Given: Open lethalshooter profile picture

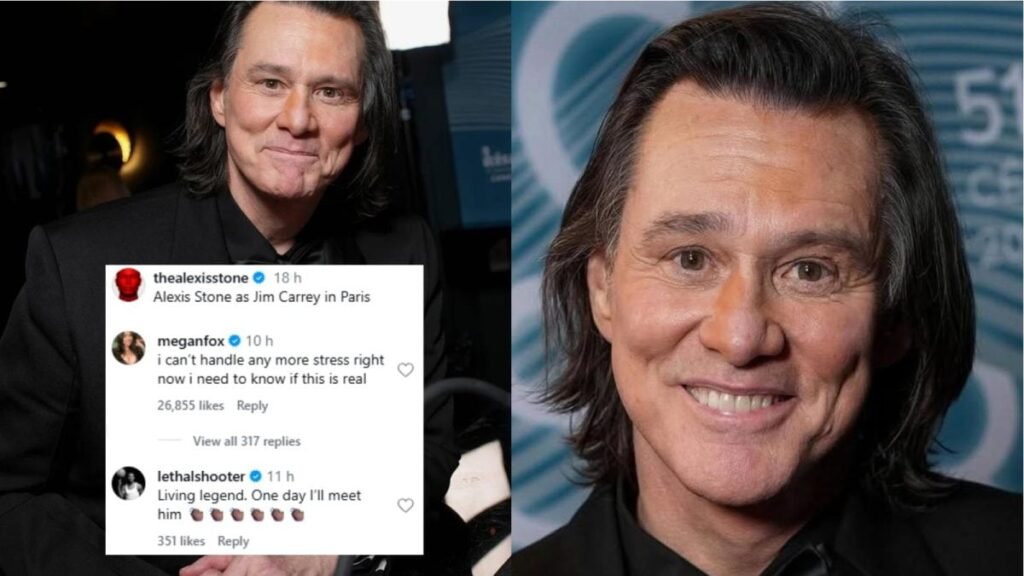Looking at the screenshot, I should [129, 483].
